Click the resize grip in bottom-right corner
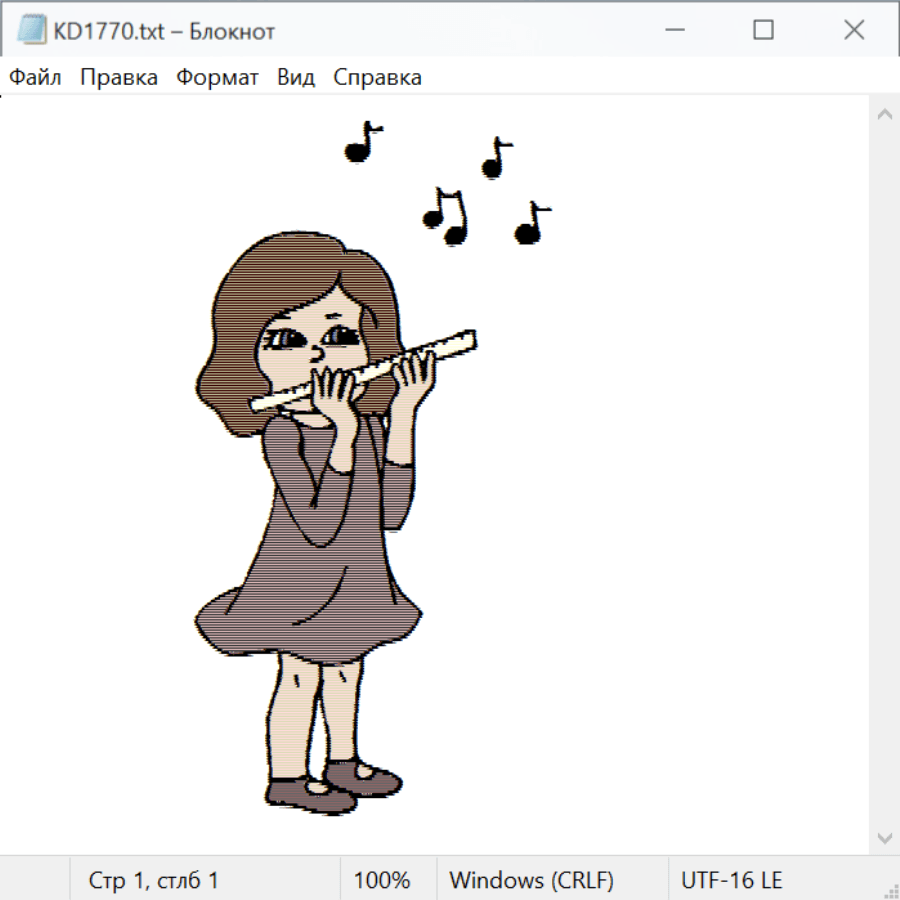900x900 pixels. pyautogui.click(x=891, y=891)
